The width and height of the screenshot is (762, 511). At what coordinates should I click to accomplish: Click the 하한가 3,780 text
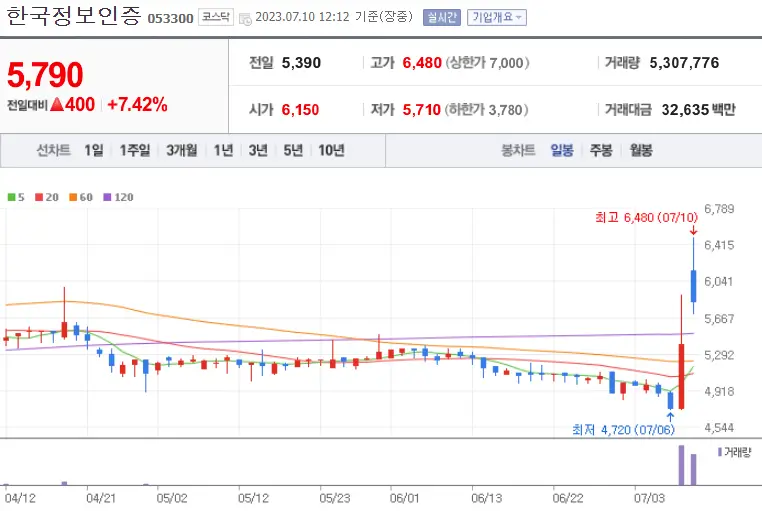486,110
